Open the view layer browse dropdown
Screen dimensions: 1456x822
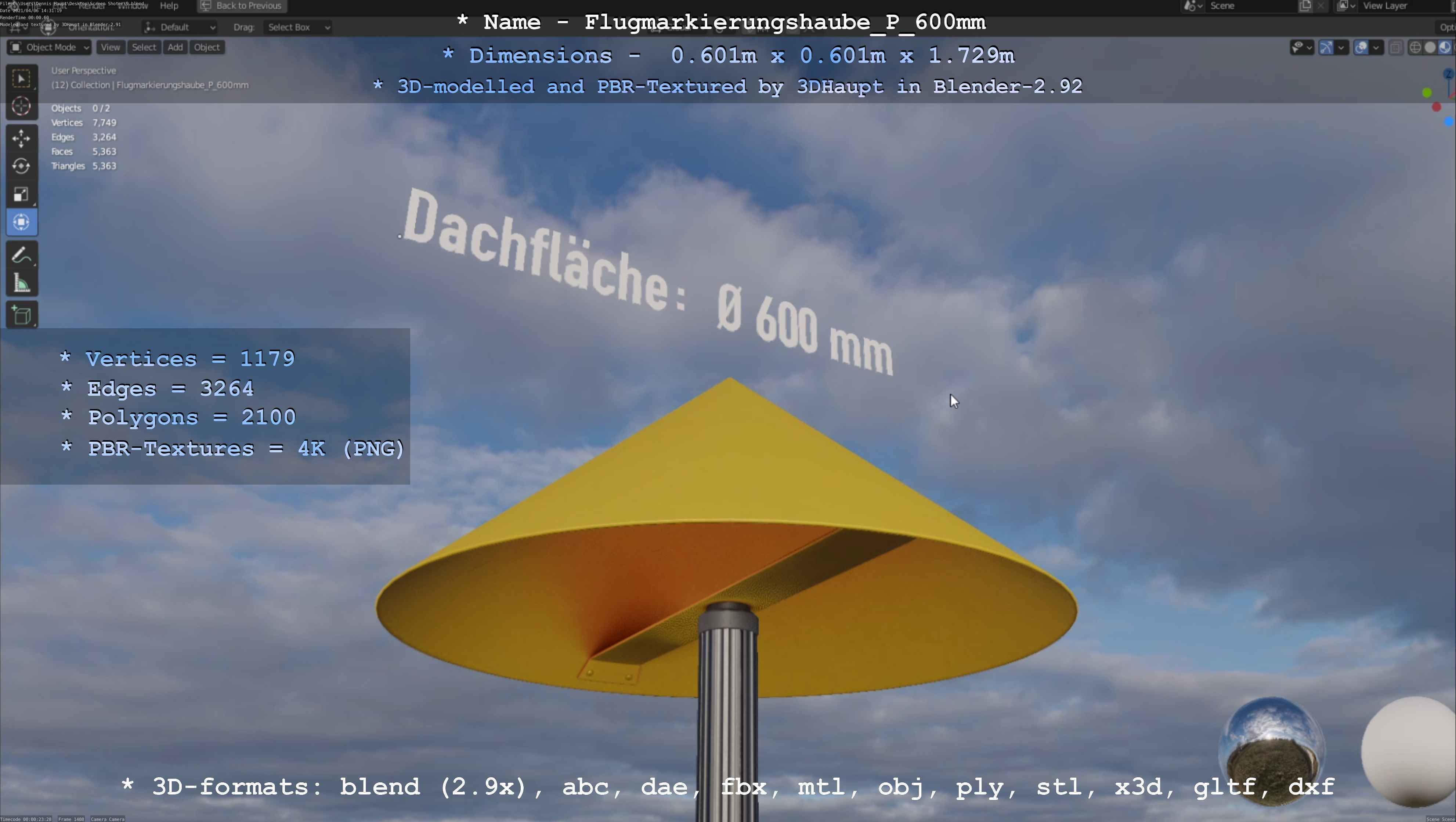pos(1346,6)
